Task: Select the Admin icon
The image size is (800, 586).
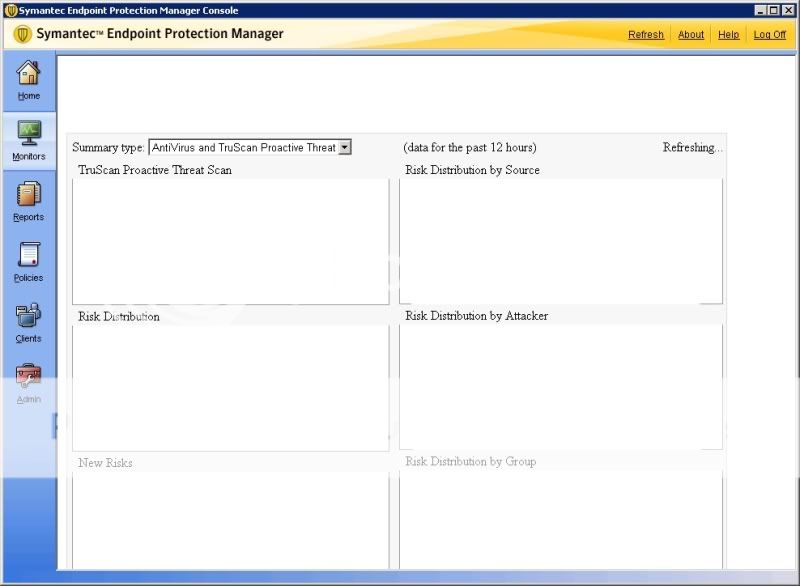Action: (29, 384)
